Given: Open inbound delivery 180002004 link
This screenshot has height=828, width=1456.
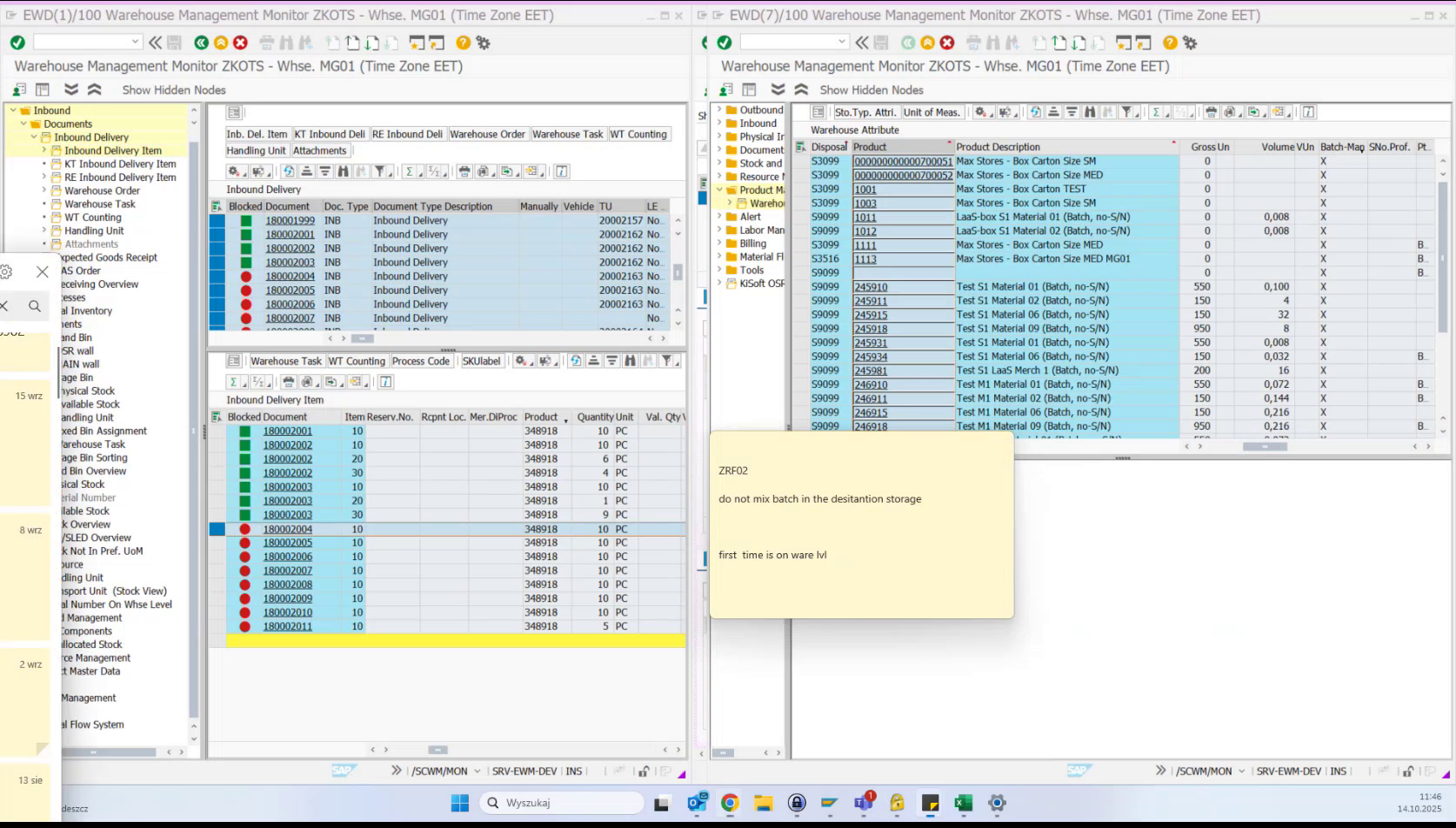Looking at the screenshot, I should 290,276.
